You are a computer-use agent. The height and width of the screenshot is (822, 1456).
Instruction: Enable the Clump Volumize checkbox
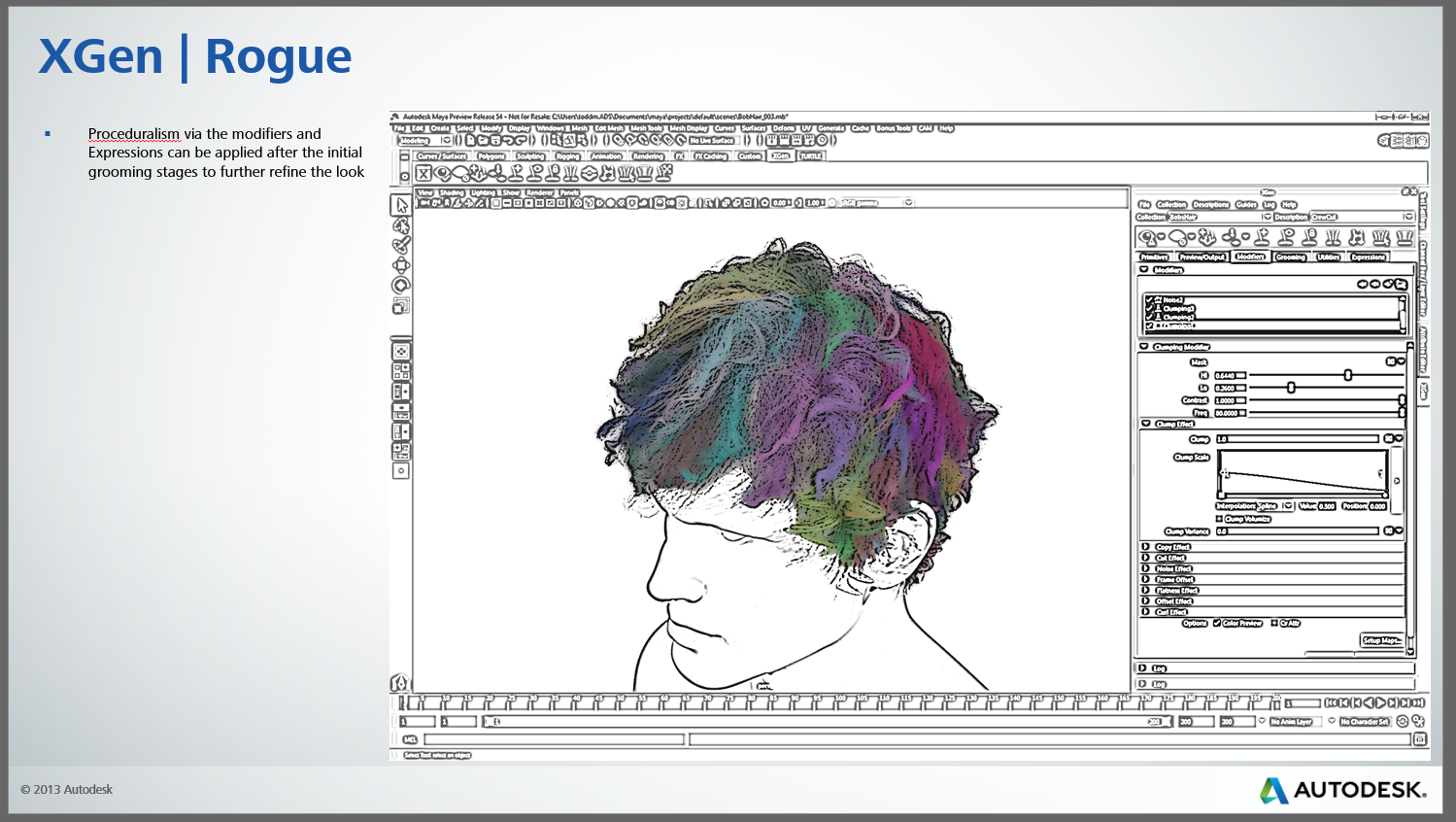click(x=1220, y=519)
